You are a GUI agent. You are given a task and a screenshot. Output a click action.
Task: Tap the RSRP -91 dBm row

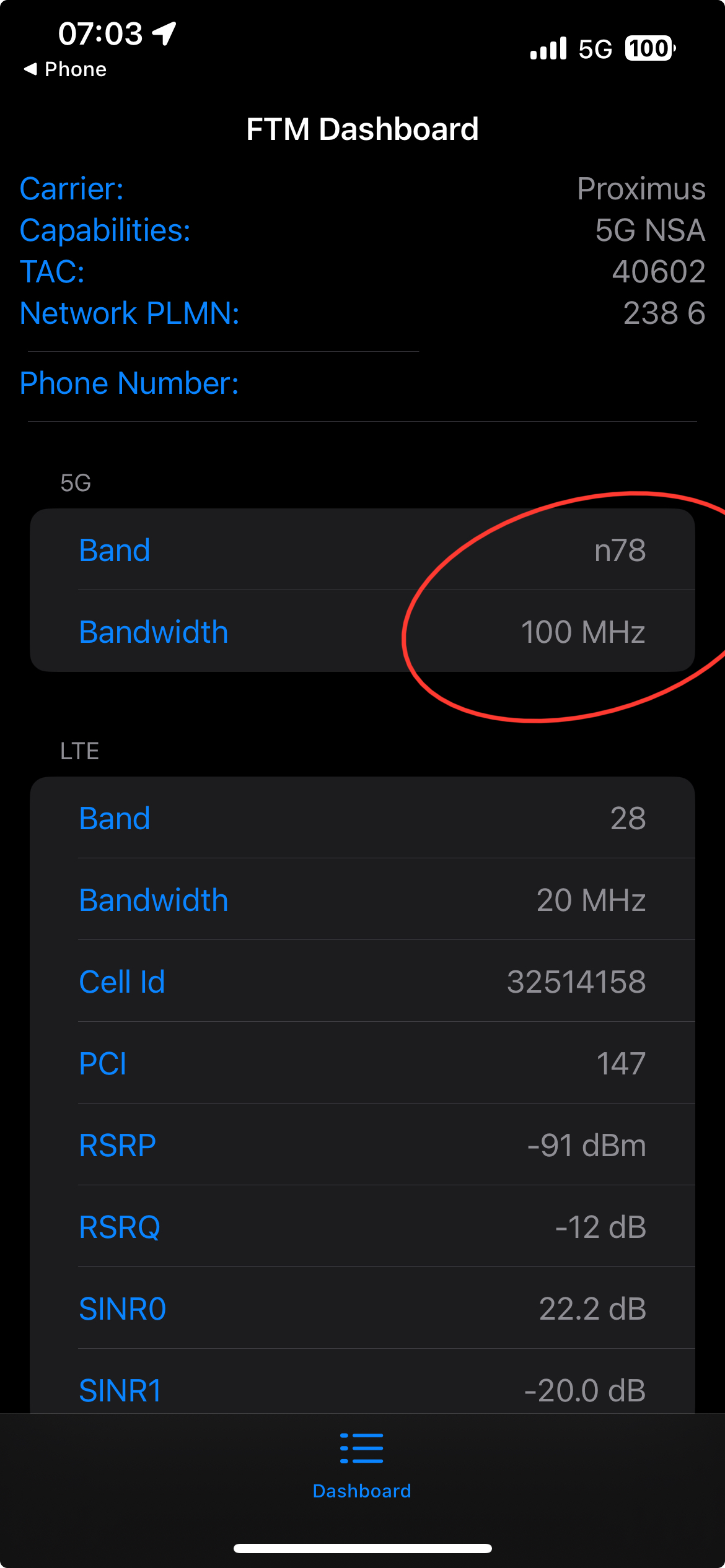coord(362,1145)
